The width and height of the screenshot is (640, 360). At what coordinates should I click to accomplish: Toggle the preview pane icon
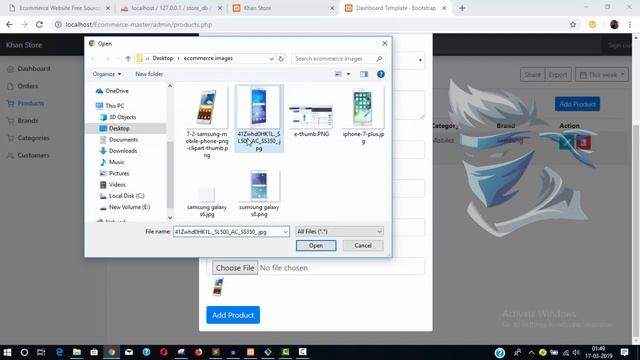click(364, 74)
